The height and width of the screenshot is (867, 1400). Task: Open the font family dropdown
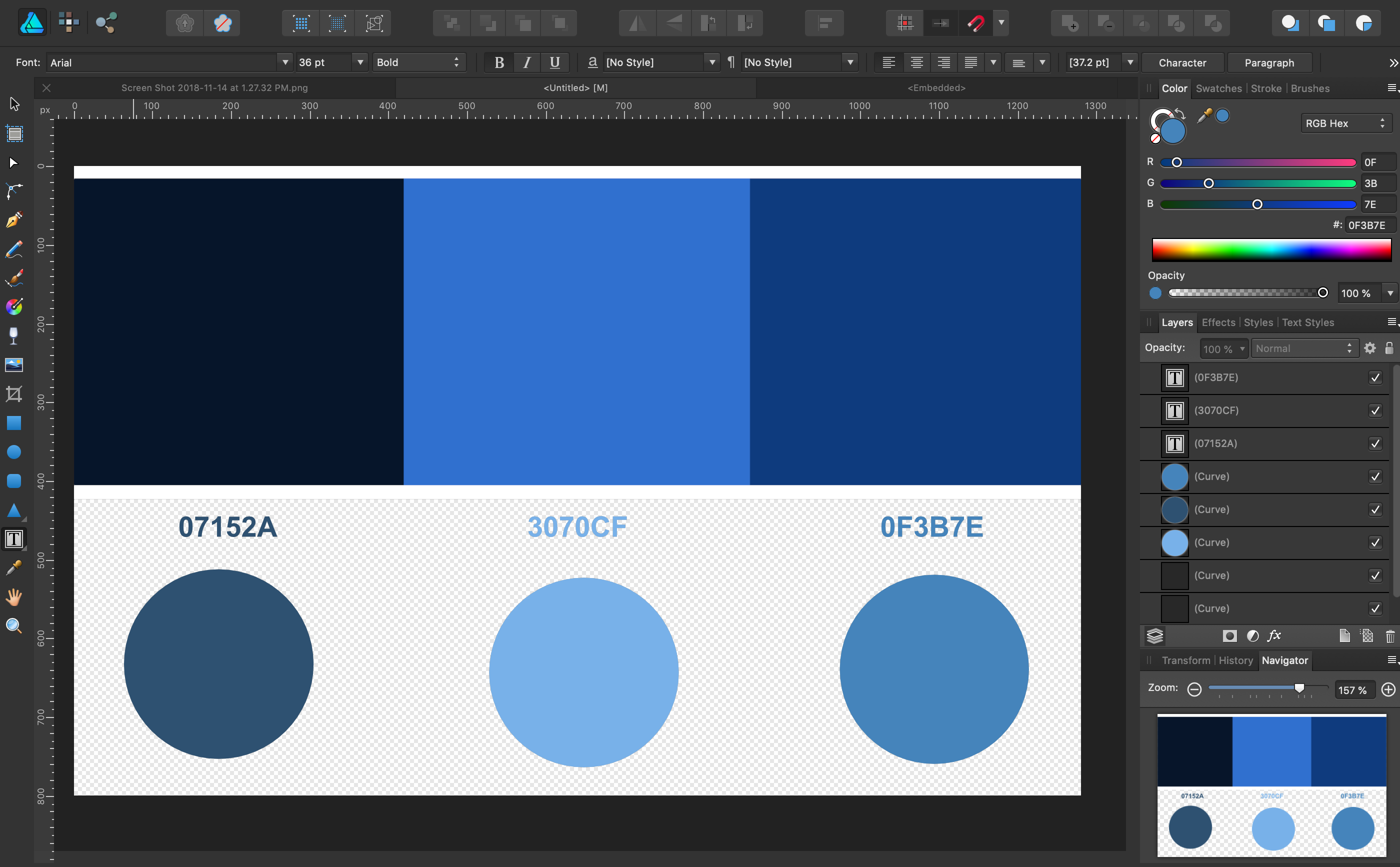[x=285, y=62]
